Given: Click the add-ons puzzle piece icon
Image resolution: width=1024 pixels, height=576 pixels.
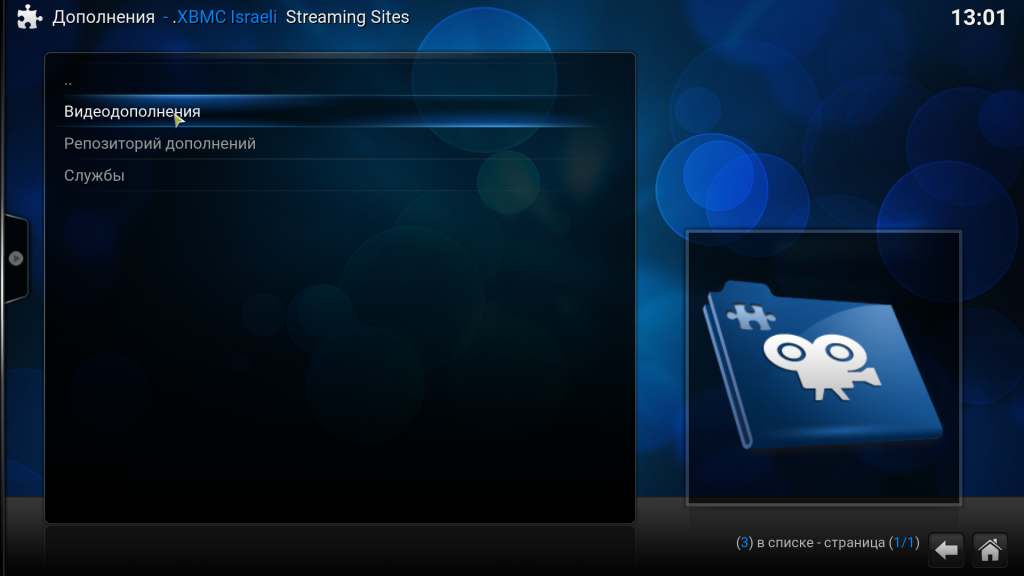Looking at the screenshot, I should click(x=29, y=17).
